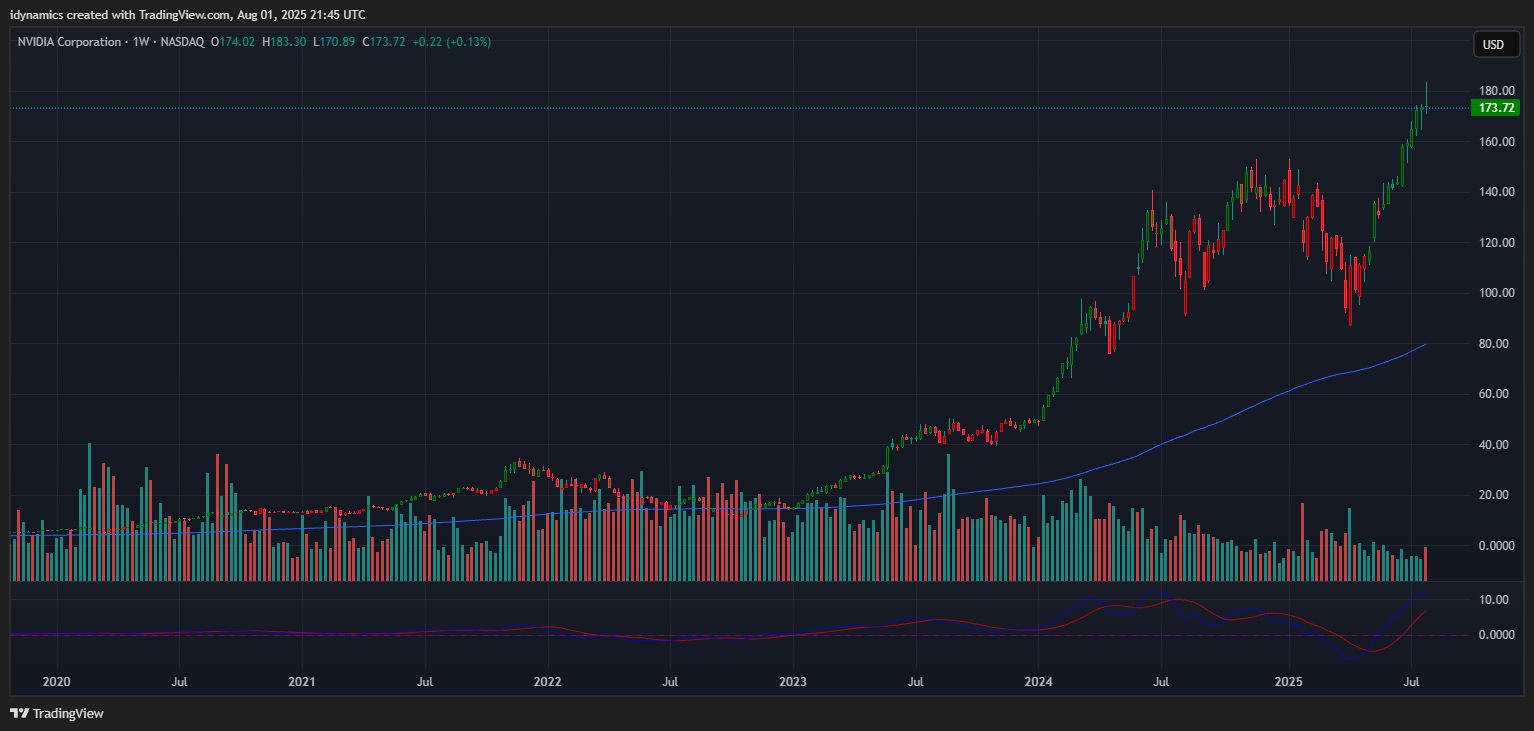The width and height of the screenshot is (1534, 731).
Task: Click the 160.00 price axis label
Action: [x=1497, y=142]
